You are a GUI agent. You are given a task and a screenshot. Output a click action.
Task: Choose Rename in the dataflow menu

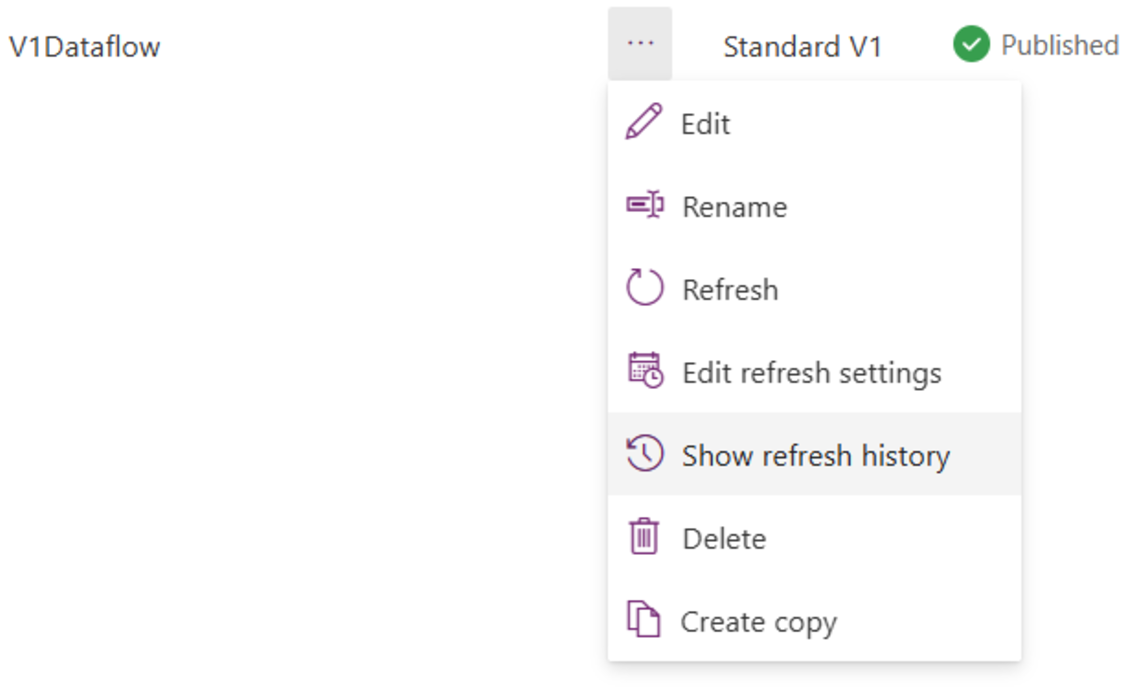[x=734, y=207]
